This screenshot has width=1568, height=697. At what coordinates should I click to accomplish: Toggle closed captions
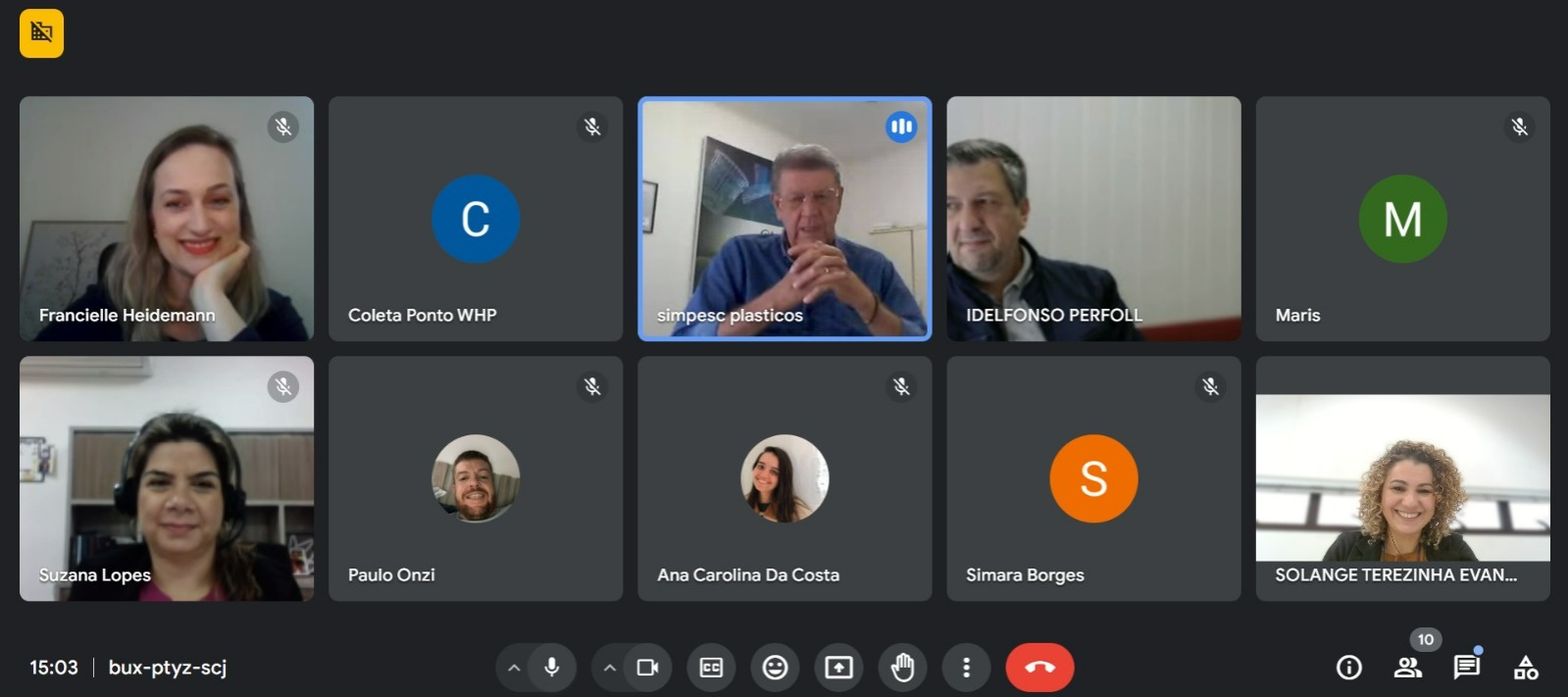pyautogui.click(x=711, y=668)
